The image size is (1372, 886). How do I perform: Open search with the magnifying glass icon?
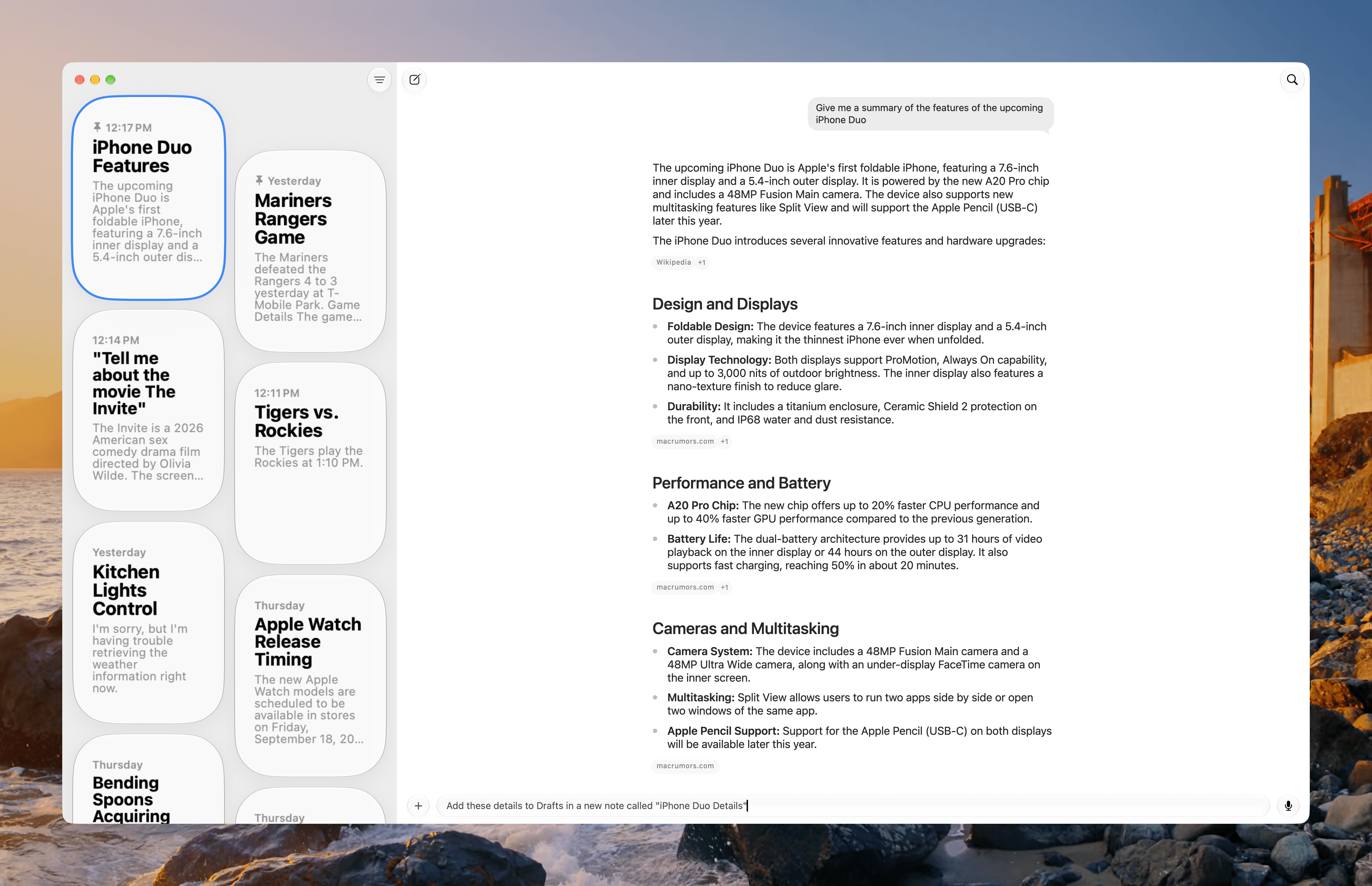(x=1292, y=80)
